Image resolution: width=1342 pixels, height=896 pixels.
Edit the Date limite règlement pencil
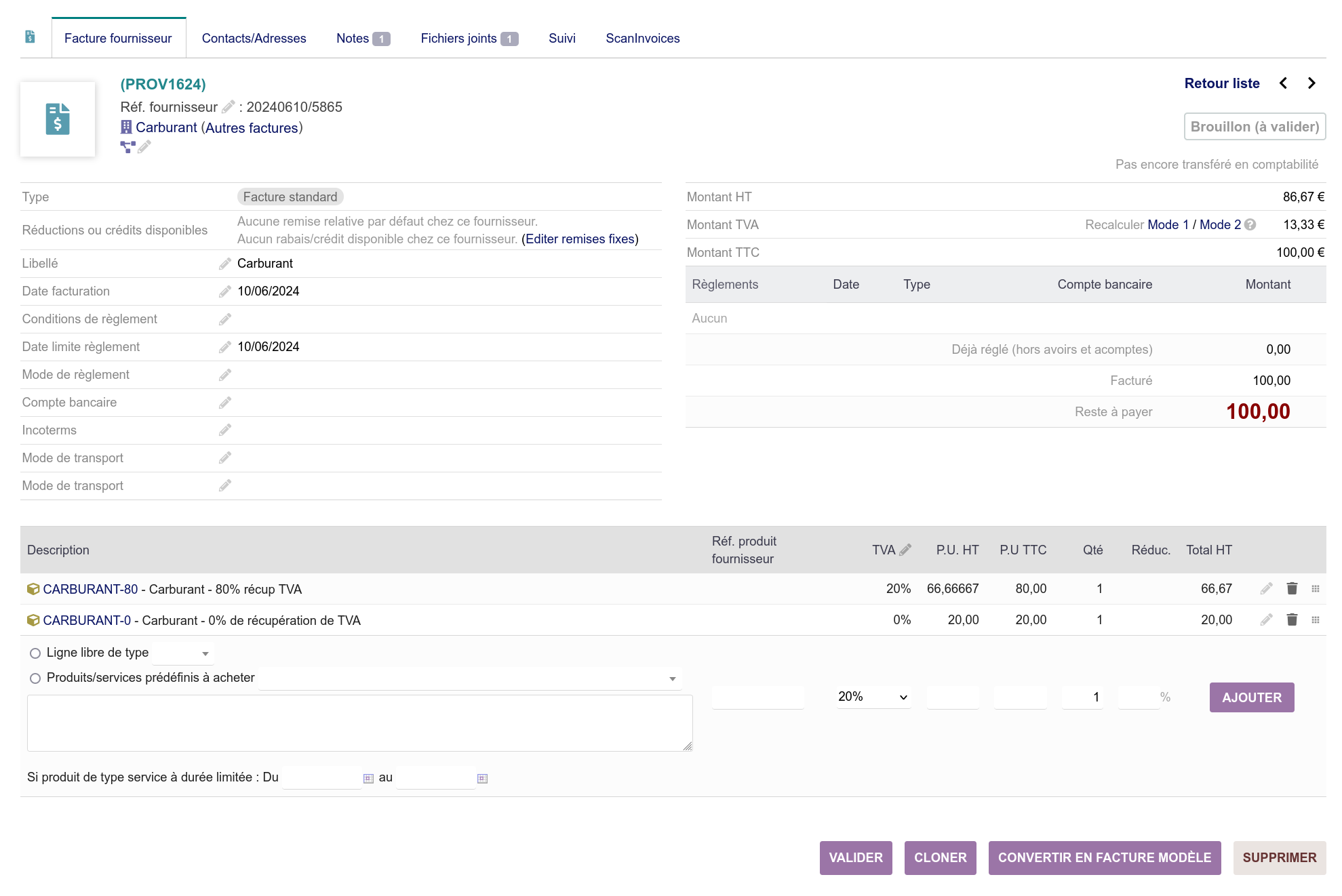click(225, 347)
